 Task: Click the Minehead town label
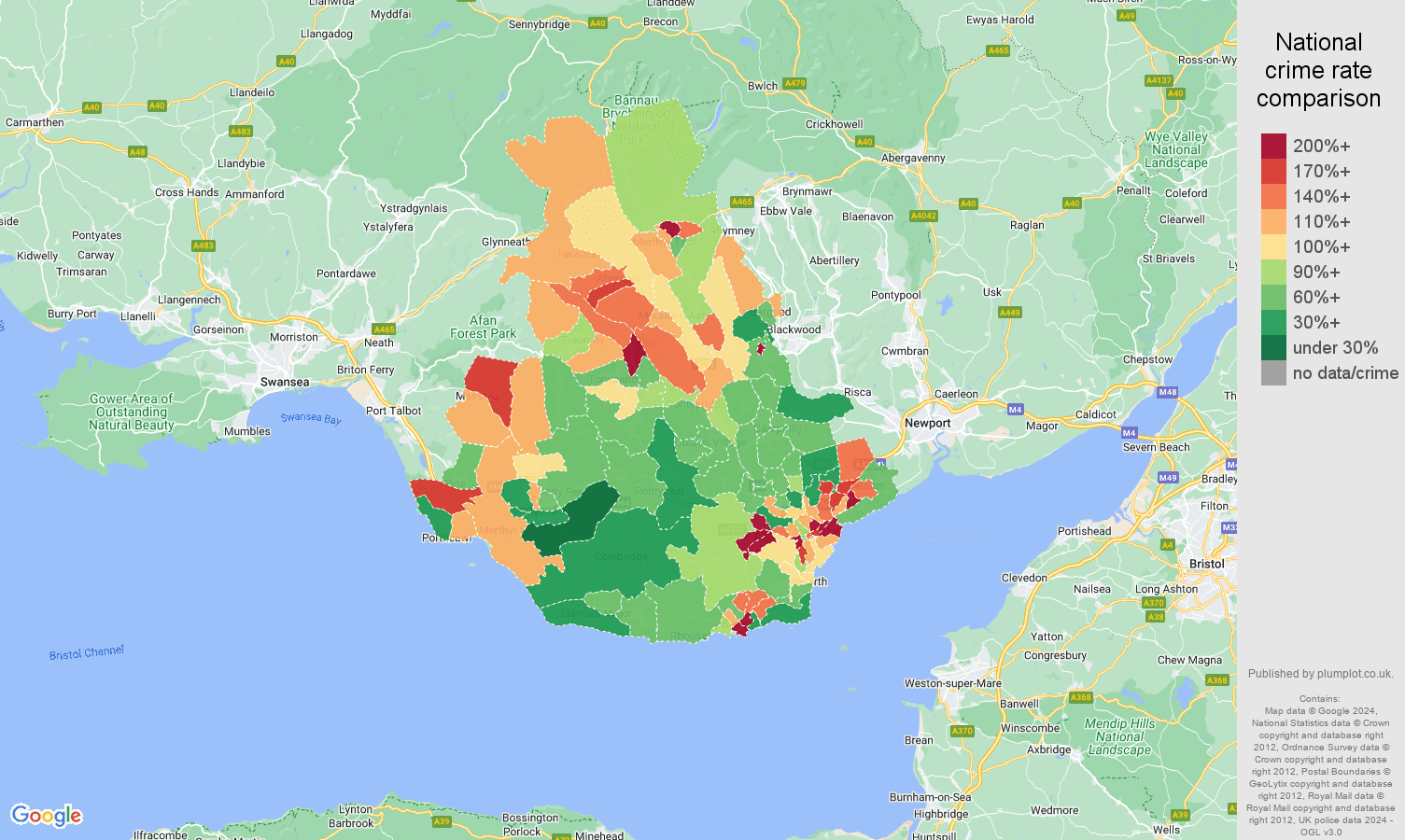(598, 835)
